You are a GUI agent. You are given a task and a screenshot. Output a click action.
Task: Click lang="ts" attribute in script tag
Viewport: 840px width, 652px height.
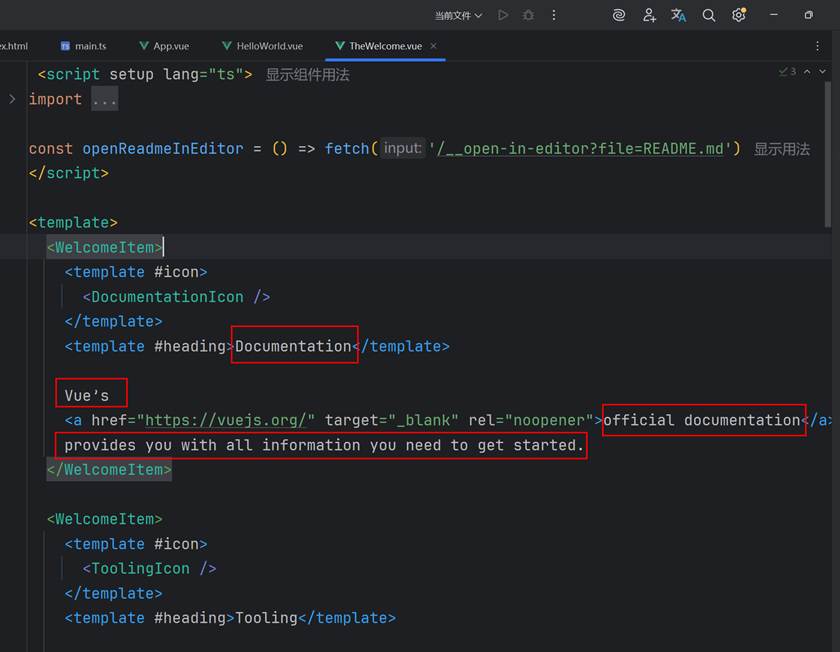(203, 74)
